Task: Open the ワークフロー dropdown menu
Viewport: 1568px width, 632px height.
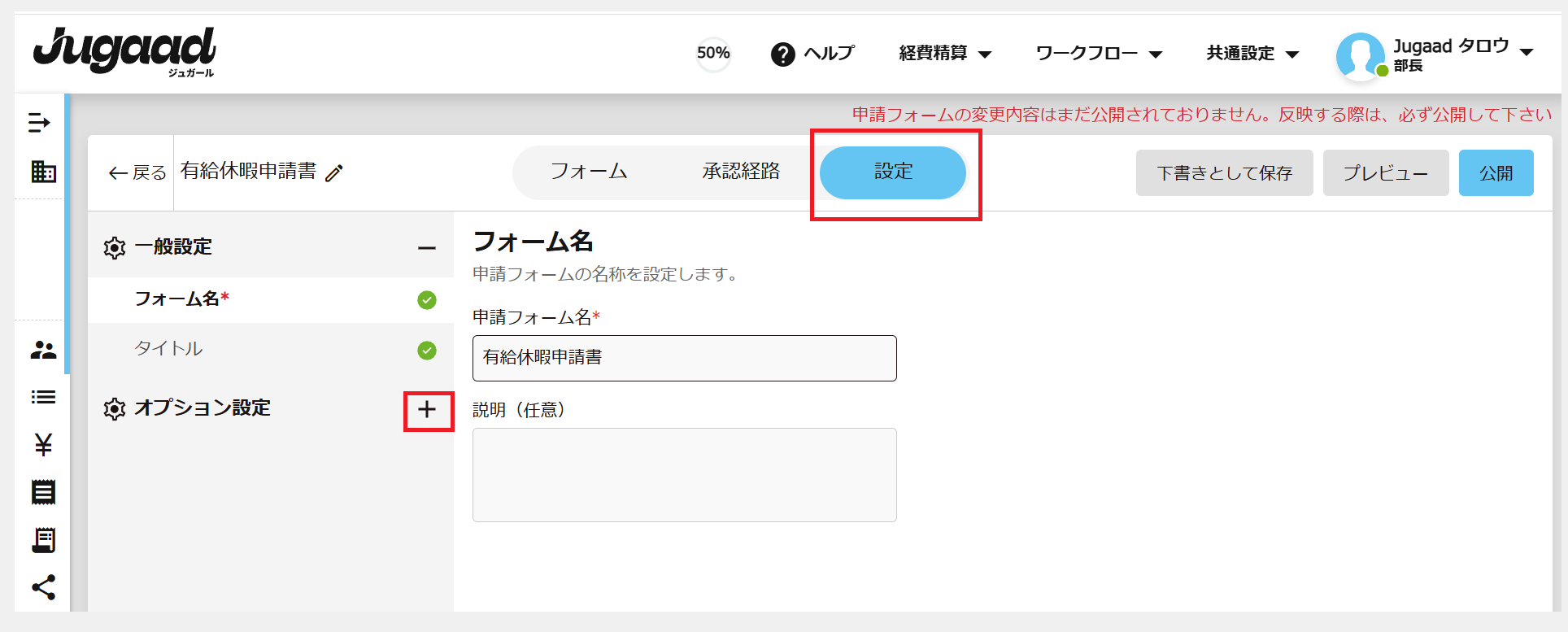Action: point(1099,54)
